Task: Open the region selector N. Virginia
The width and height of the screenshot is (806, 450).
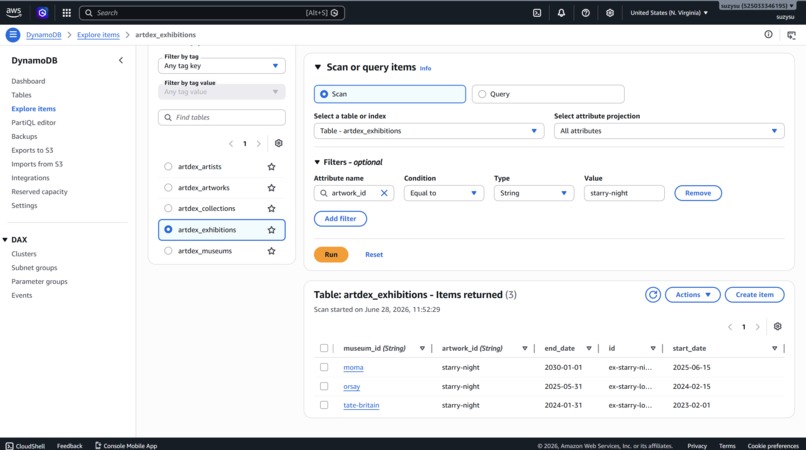Action: (x=669, y=13)
